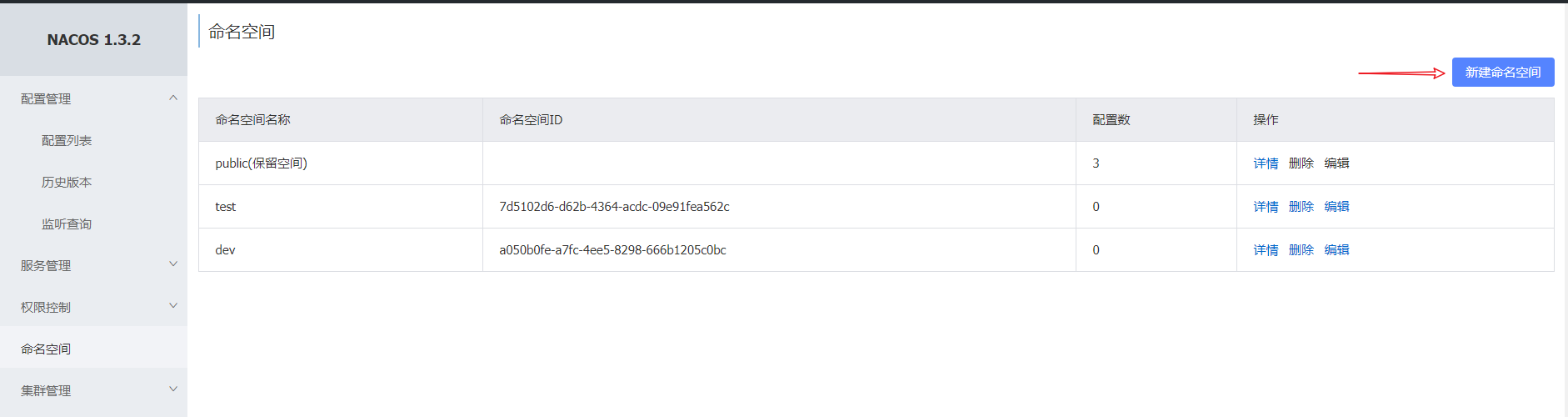The image size is (1568, 417).
Task: Expand the 集群管理 menu chevron
Action: click(173, 389)
